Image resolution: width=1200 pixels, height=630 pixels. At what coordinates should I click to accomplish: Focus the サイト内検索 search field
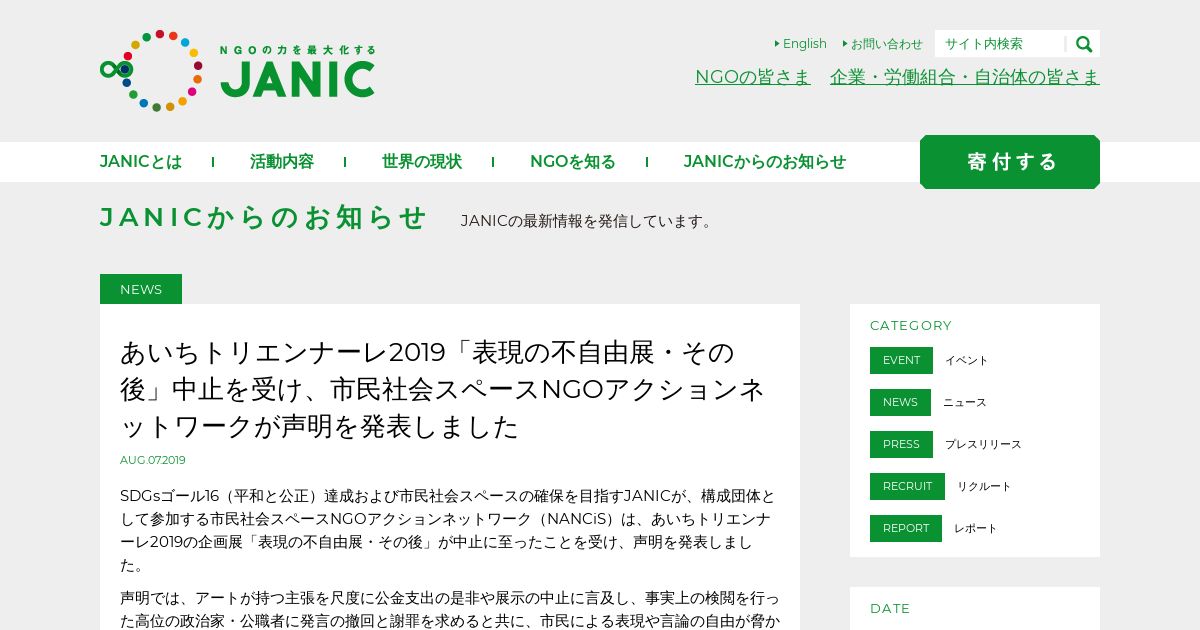tap(1000, 44)
